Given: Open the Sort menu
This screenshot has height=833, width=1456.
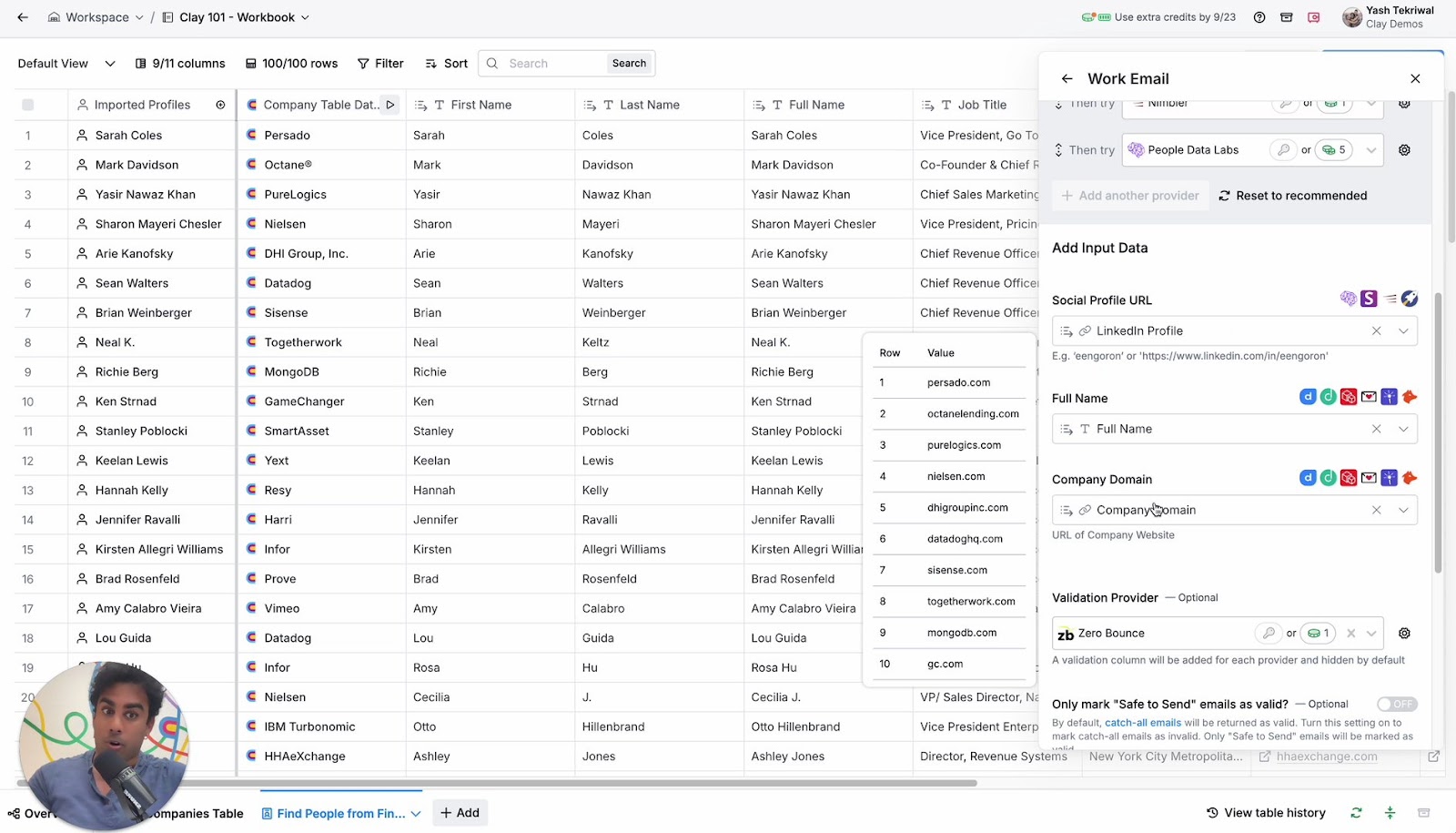Looking at the screenshot, I should click(447, 64).
